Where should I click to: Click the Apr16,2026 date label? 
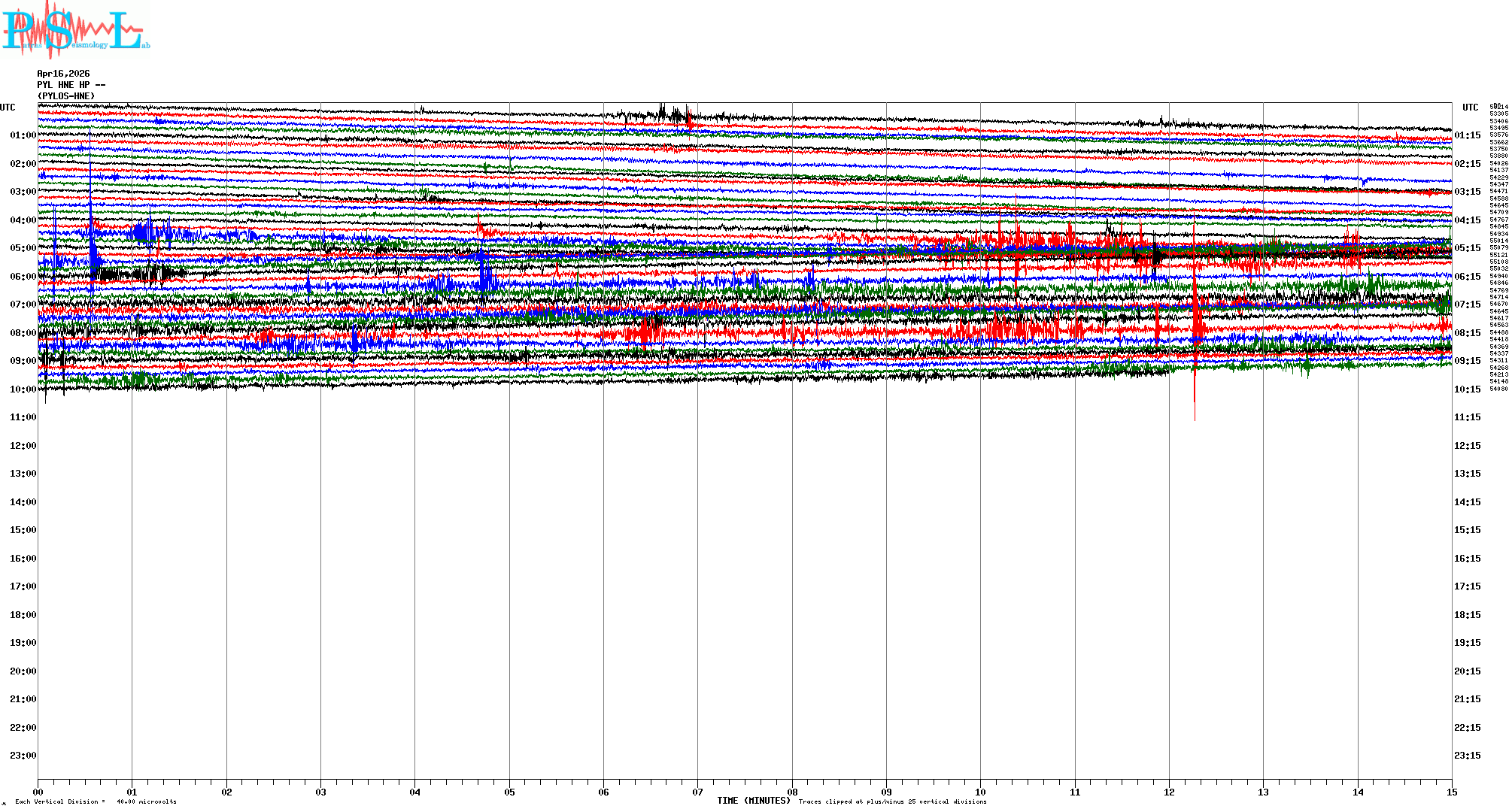tap(63, 74)
